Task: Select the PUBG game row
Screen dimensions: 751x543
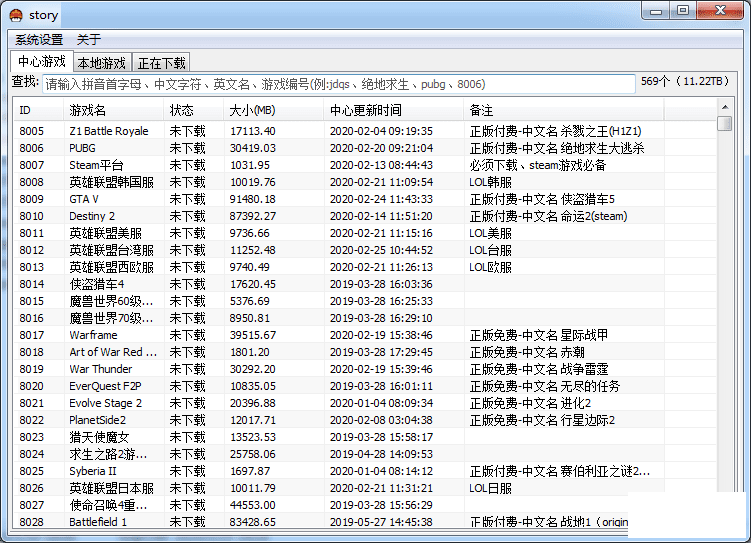Action: (364, 148)
